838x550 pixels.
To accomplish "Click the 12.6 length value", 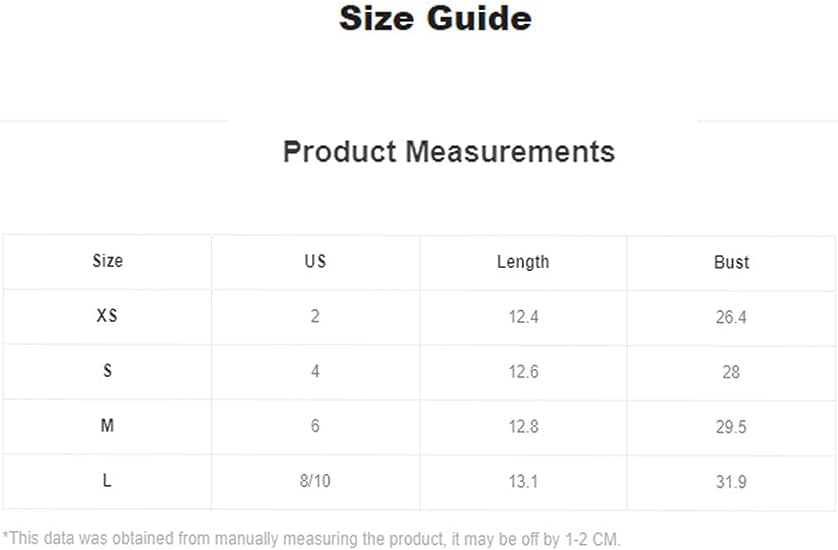I will (x=523, y=372).
